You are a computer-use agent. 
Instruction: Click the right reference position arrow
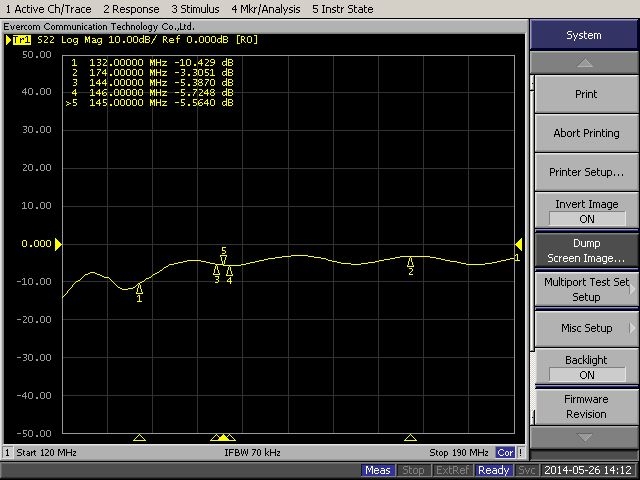[x=518, y=244]
